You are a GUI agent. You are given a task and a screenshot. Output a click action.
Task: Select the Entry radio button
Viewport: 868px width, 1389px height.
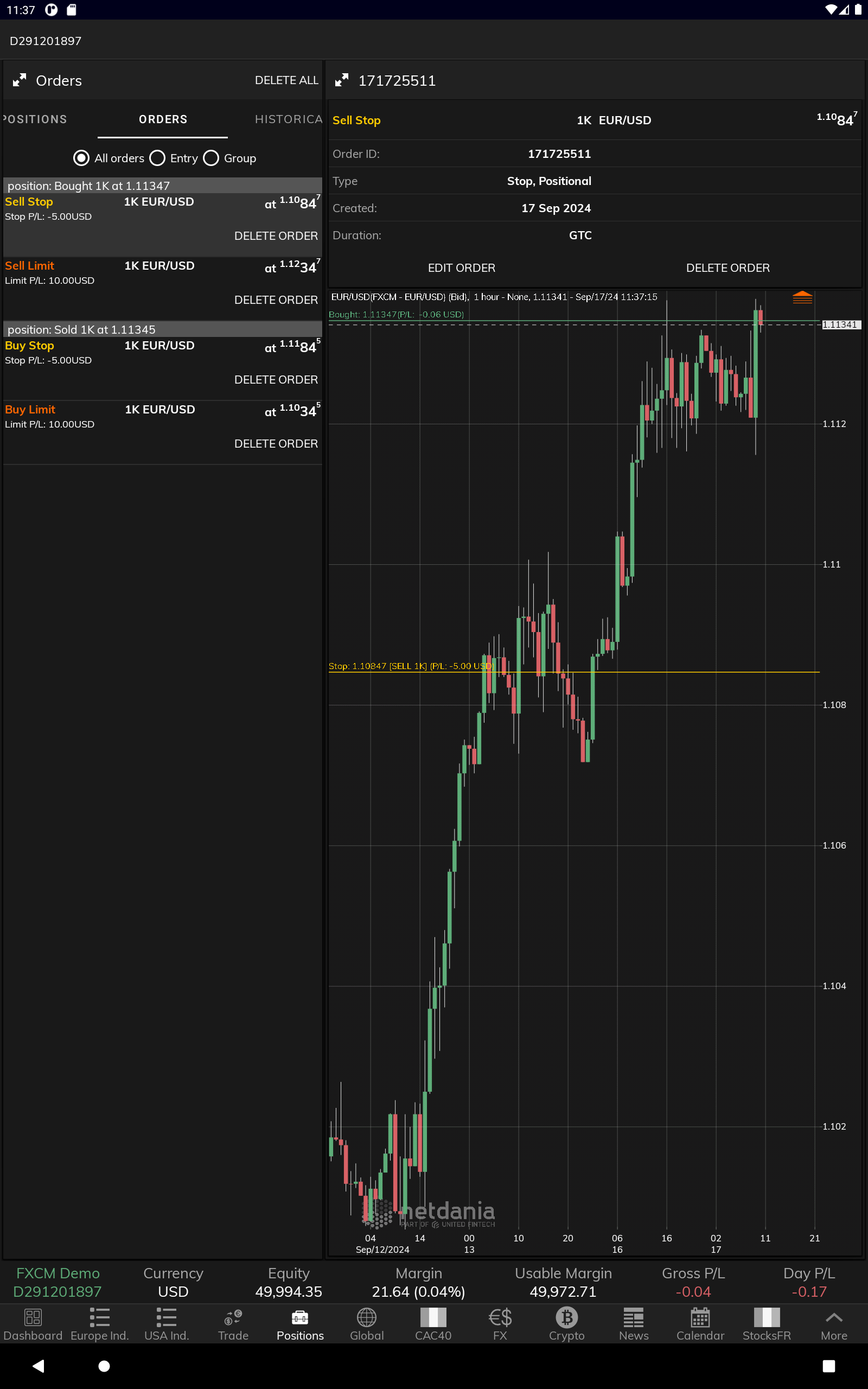point(157,158)
